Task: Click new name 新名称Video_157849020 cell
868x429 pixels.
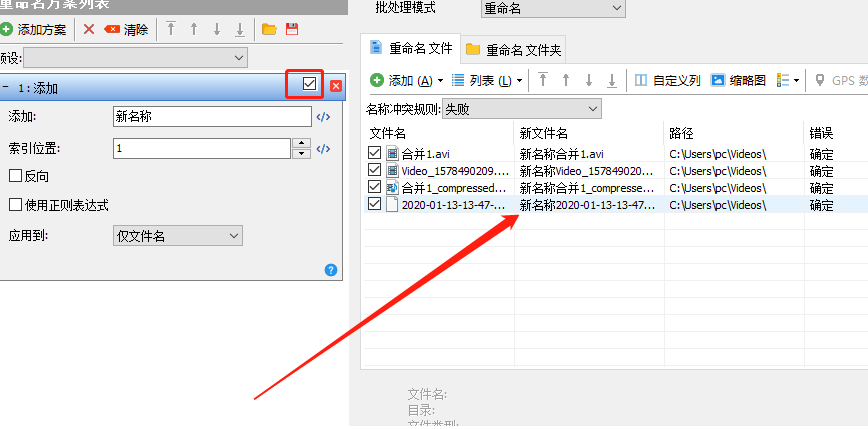Action: point(587,170)
